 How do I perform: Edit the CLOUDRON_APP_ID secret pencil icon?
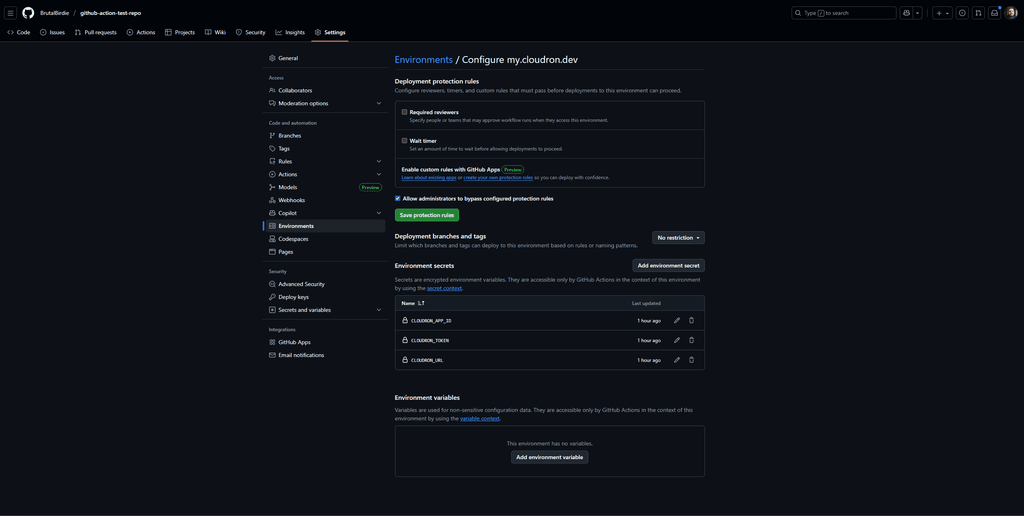pos(677,321)
